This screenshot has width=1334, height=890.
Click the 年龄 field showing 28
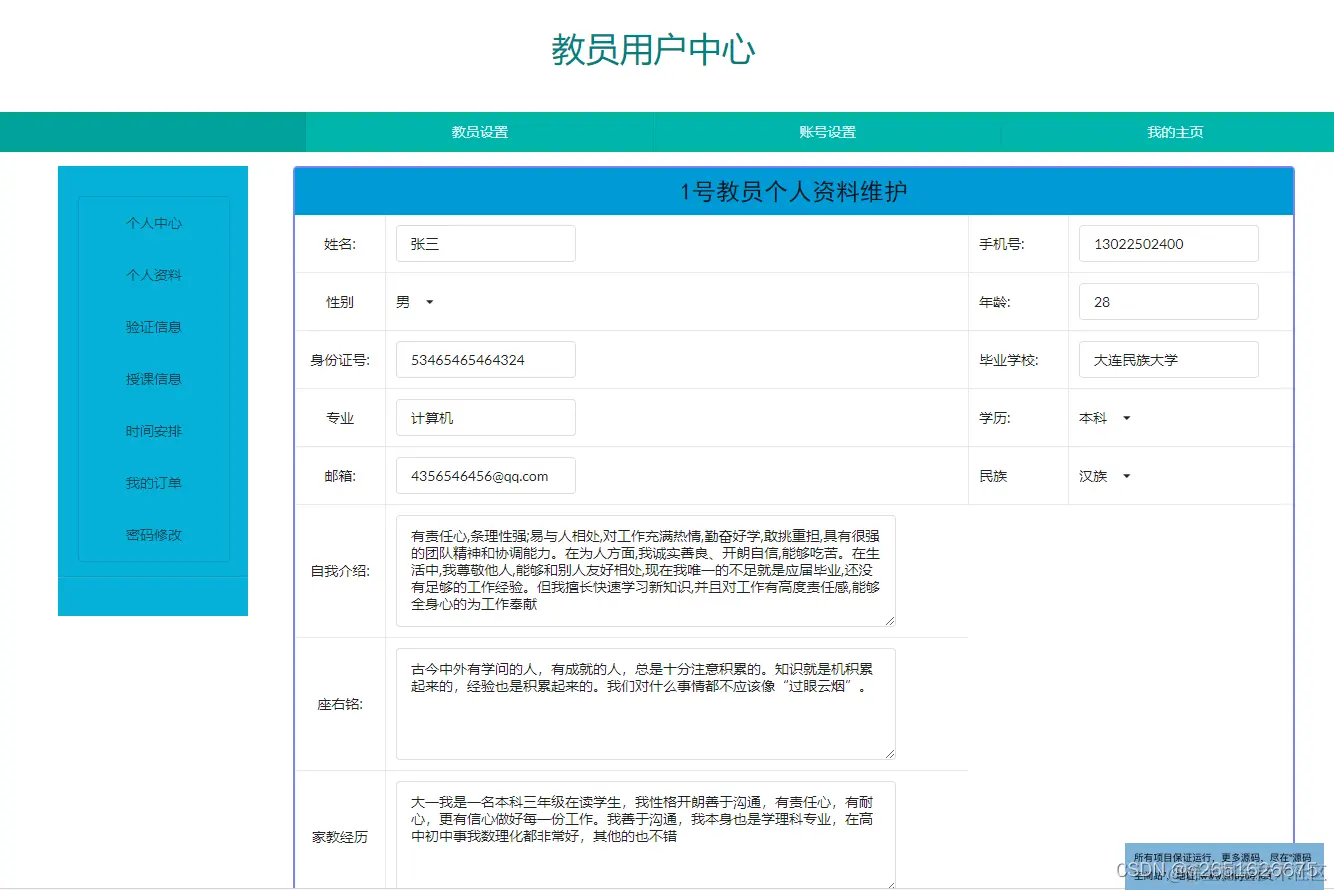1167,301
